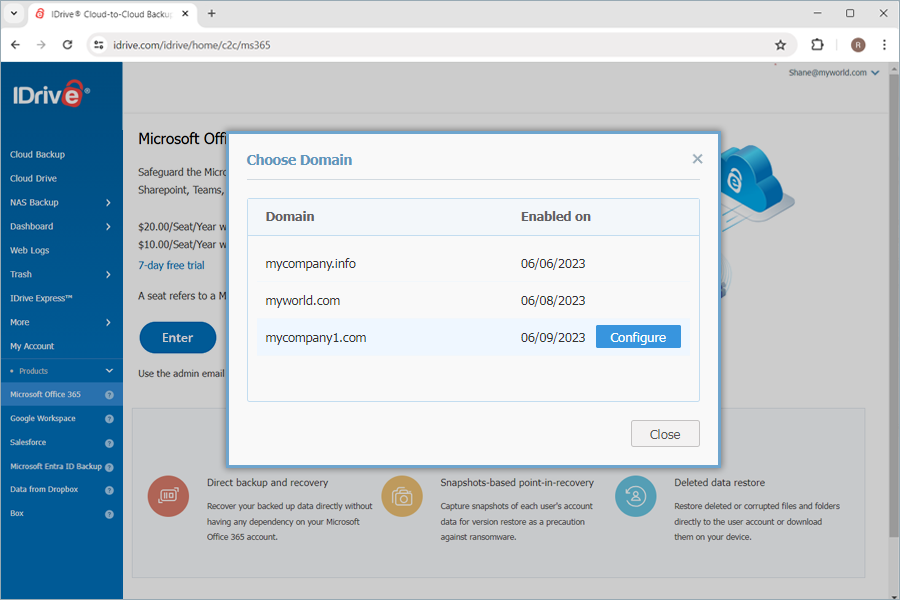The height and width of the screenshot is (600, 900).
Task: Close the Choose Domain dialog with Close button
Action: 665,434
